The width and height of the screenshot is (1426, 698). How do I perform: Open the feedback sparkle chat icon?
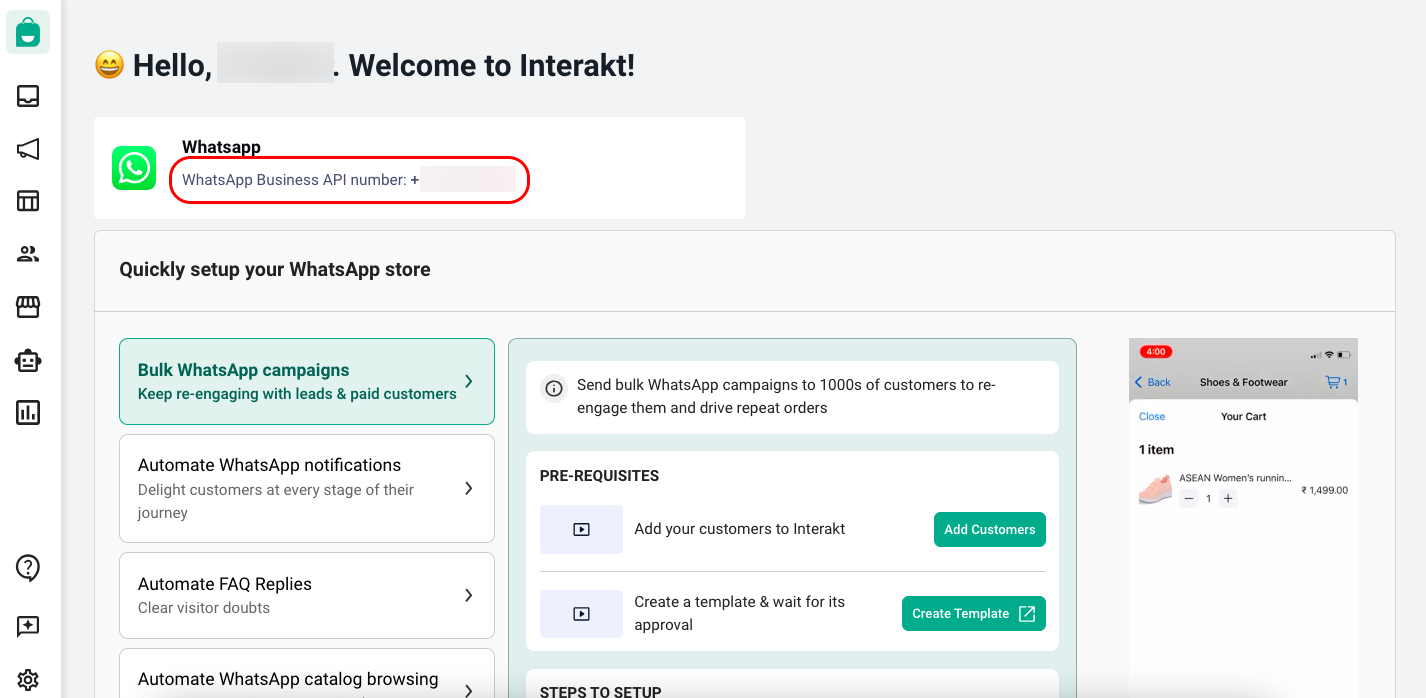(28, 627)
